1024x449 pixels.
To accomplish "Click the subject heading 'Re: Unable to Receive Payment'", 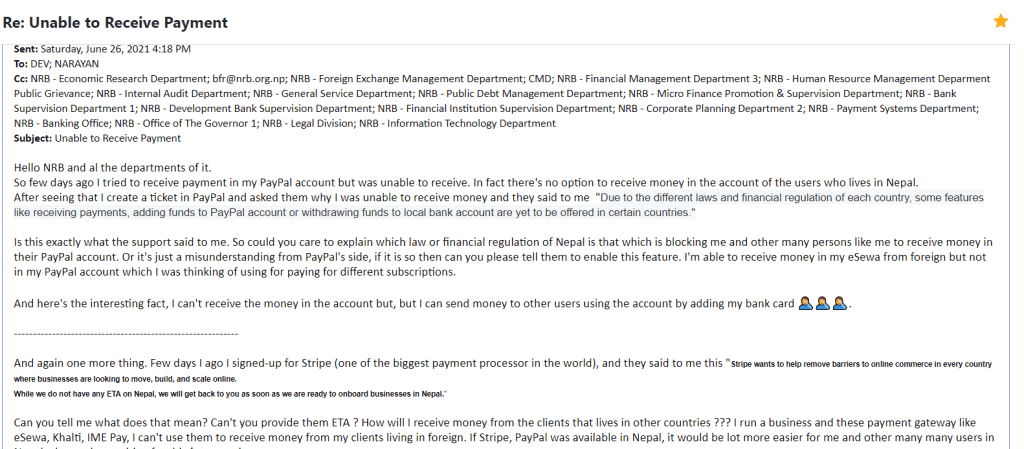I will point(116,22).
